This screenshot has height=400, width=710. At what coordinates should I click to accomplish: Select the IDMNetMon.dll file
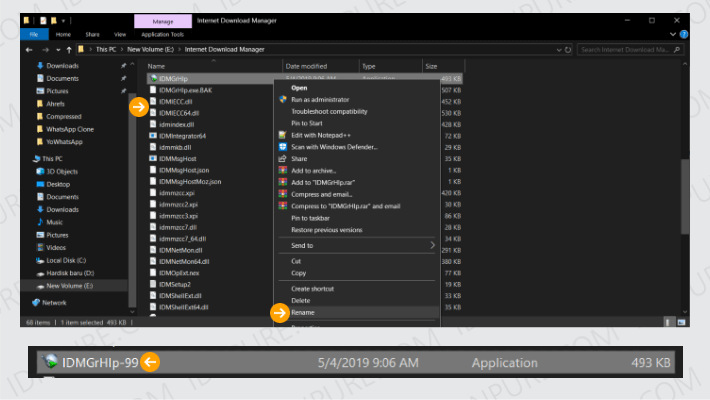[x=180, y=250]
